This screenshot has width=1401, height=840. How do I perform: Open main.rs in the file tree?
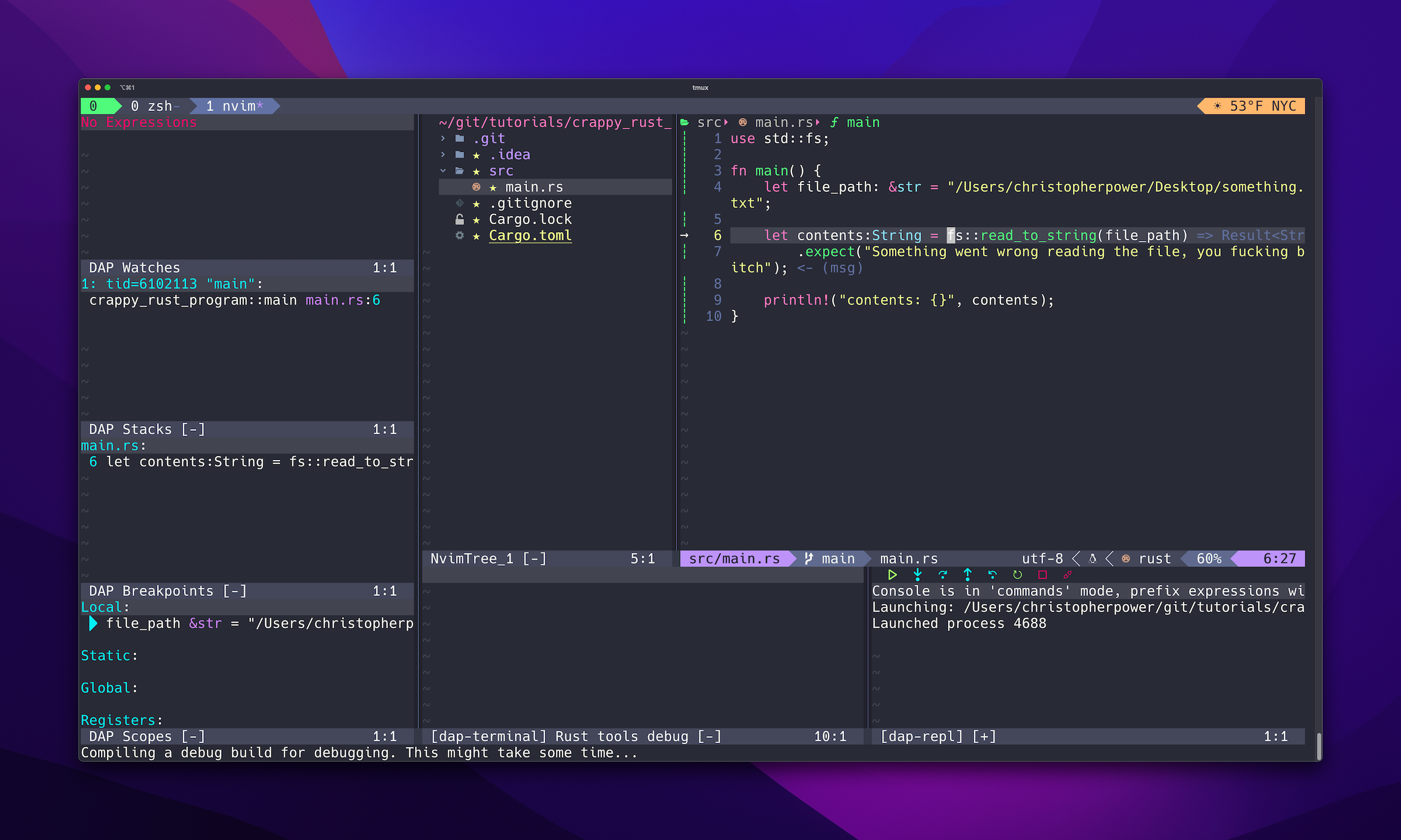534,187
